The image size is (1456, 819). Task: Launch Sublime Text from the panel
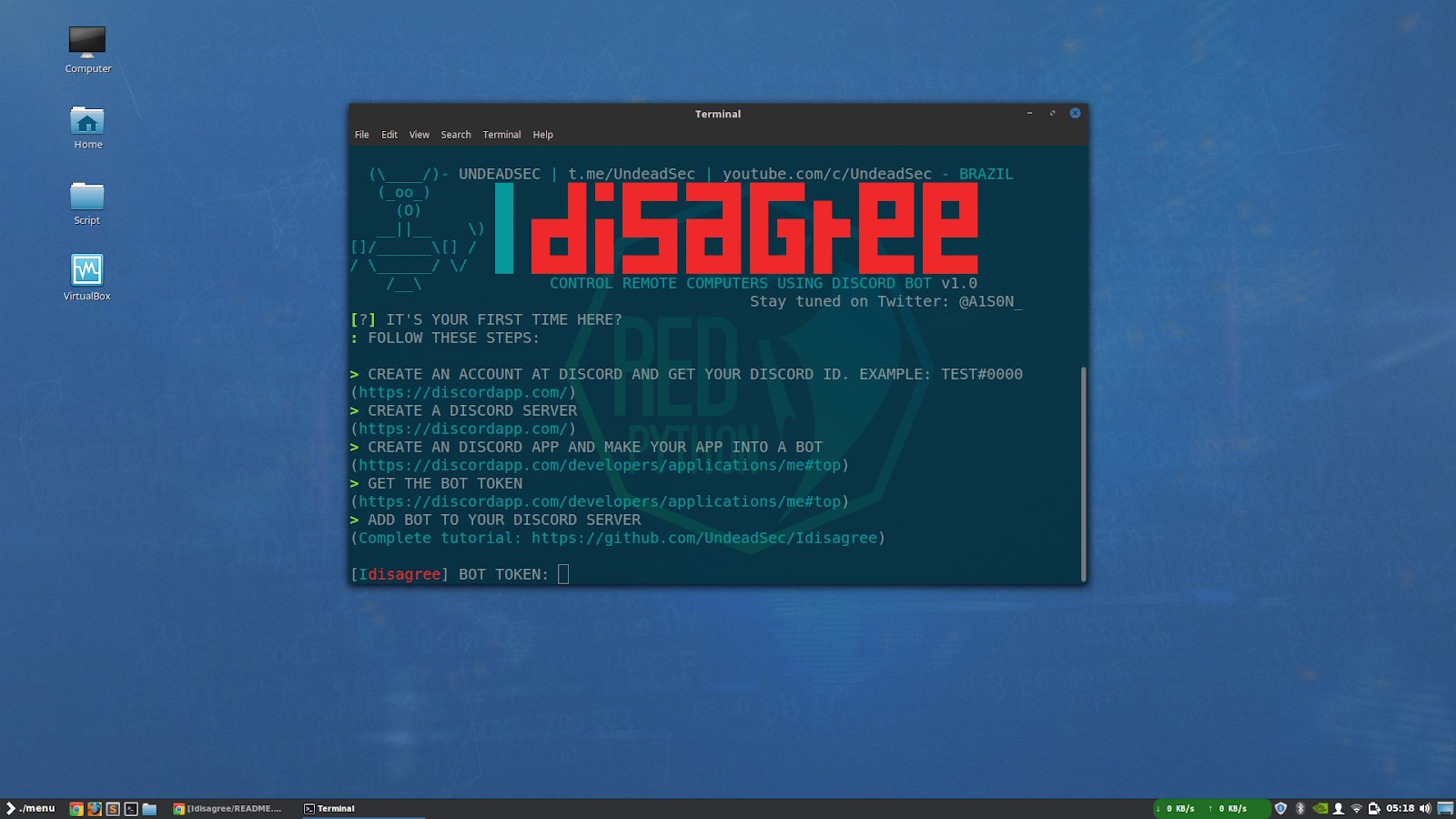click(x=113, y=808)
